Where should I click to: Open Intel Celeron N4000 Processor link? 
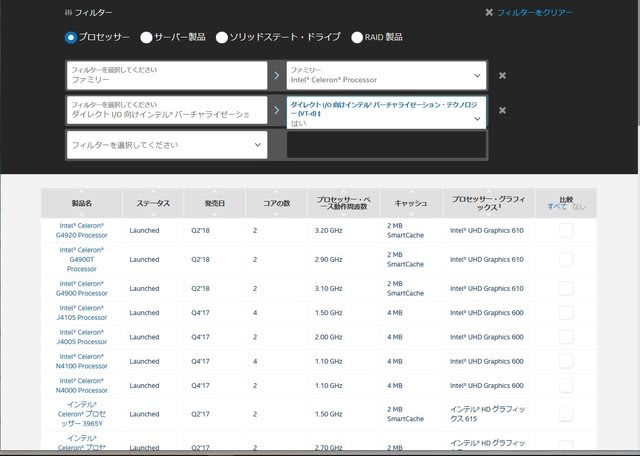(x=82, y=386)
